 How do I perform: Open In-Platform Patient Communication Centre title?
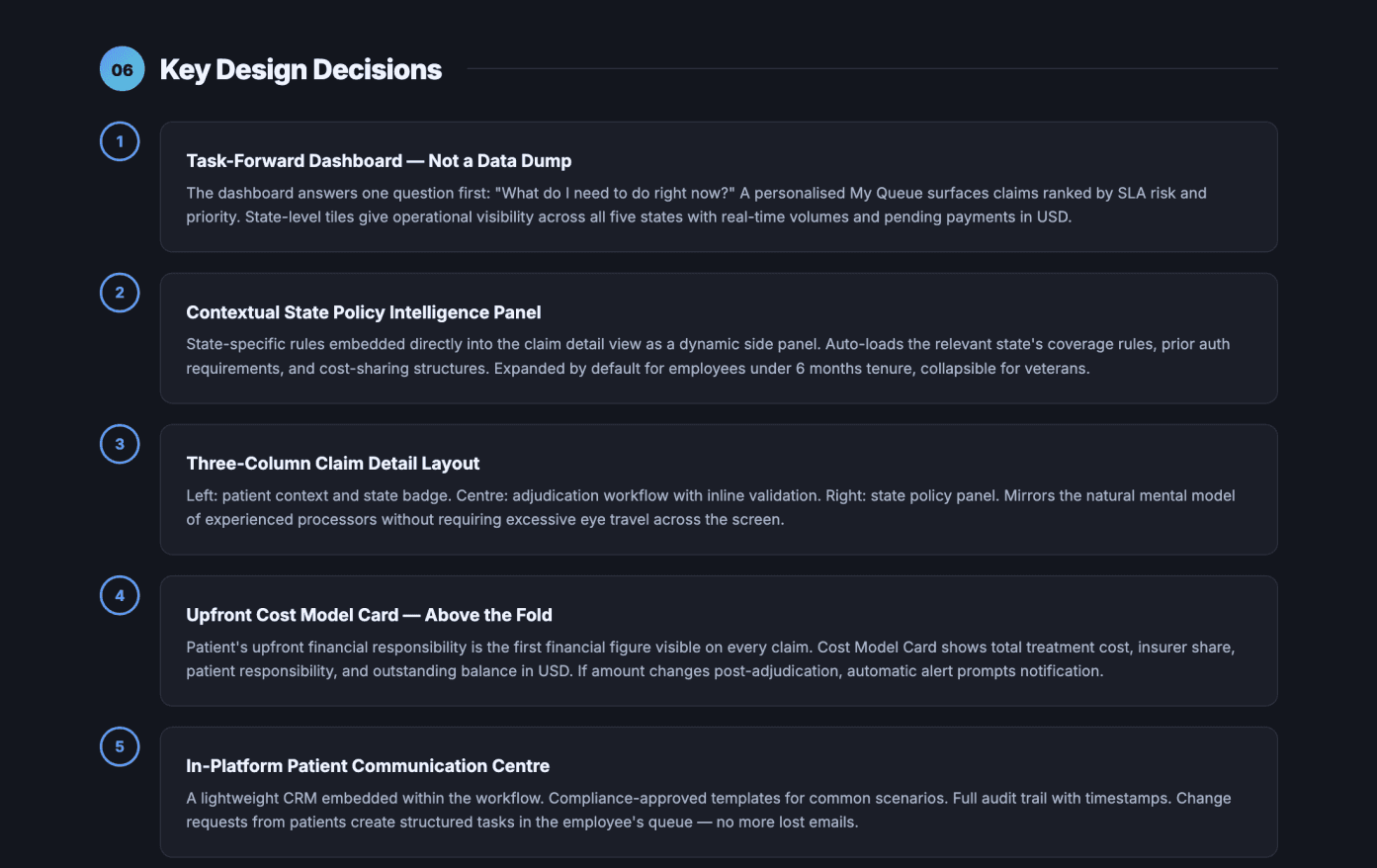[x=368, y=766]
